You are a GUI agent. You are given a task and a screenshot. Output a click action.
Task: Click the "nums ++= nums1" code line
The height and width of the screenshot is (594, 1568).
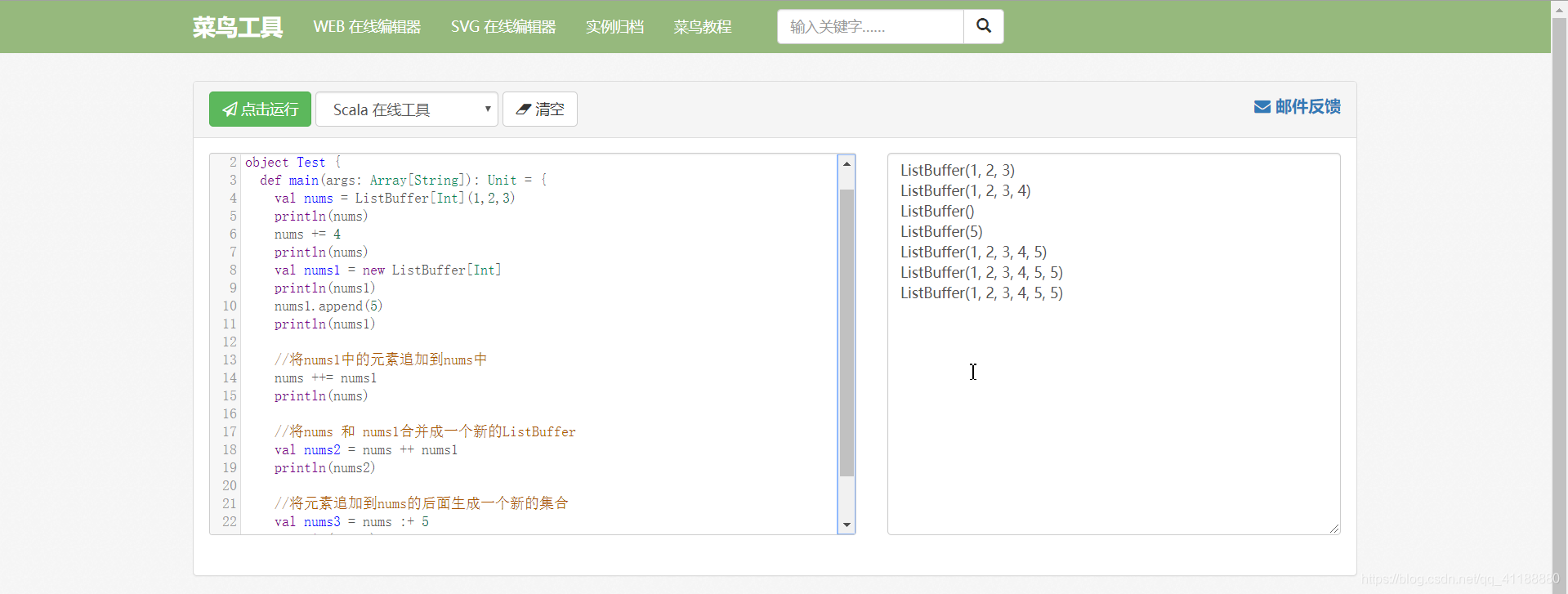pos(325,378)
